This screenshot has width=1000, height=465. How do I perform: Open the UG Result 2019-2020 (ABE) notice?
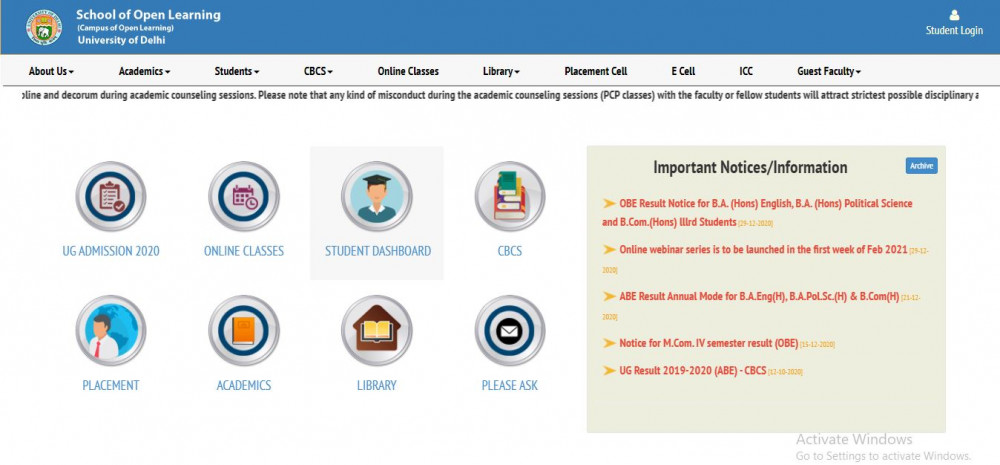coord(691,370)
